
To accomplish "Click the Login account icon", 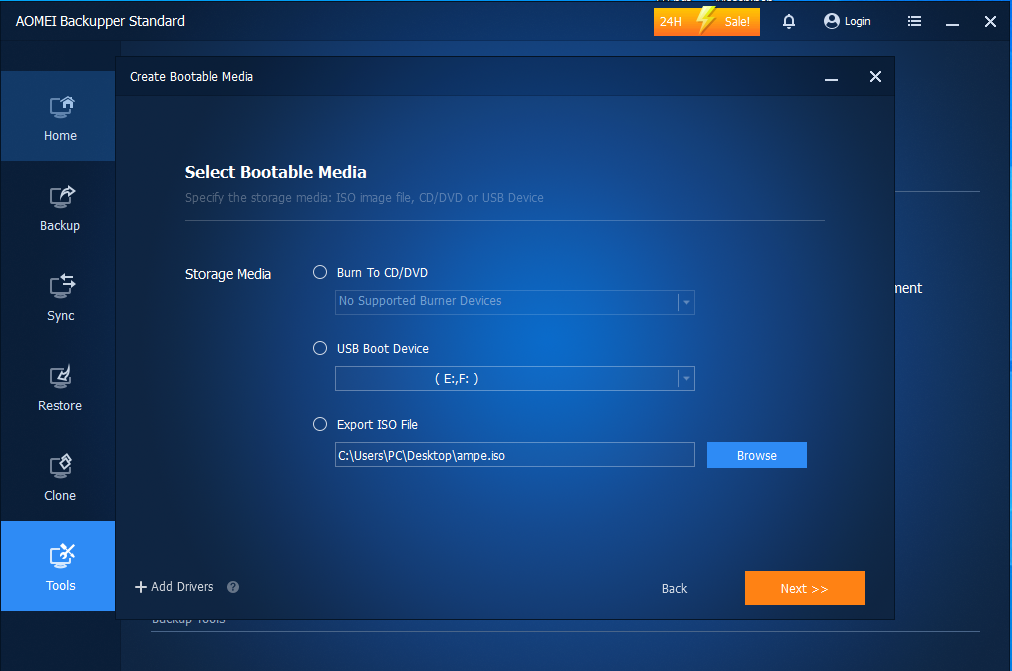I will coord(832,21).
